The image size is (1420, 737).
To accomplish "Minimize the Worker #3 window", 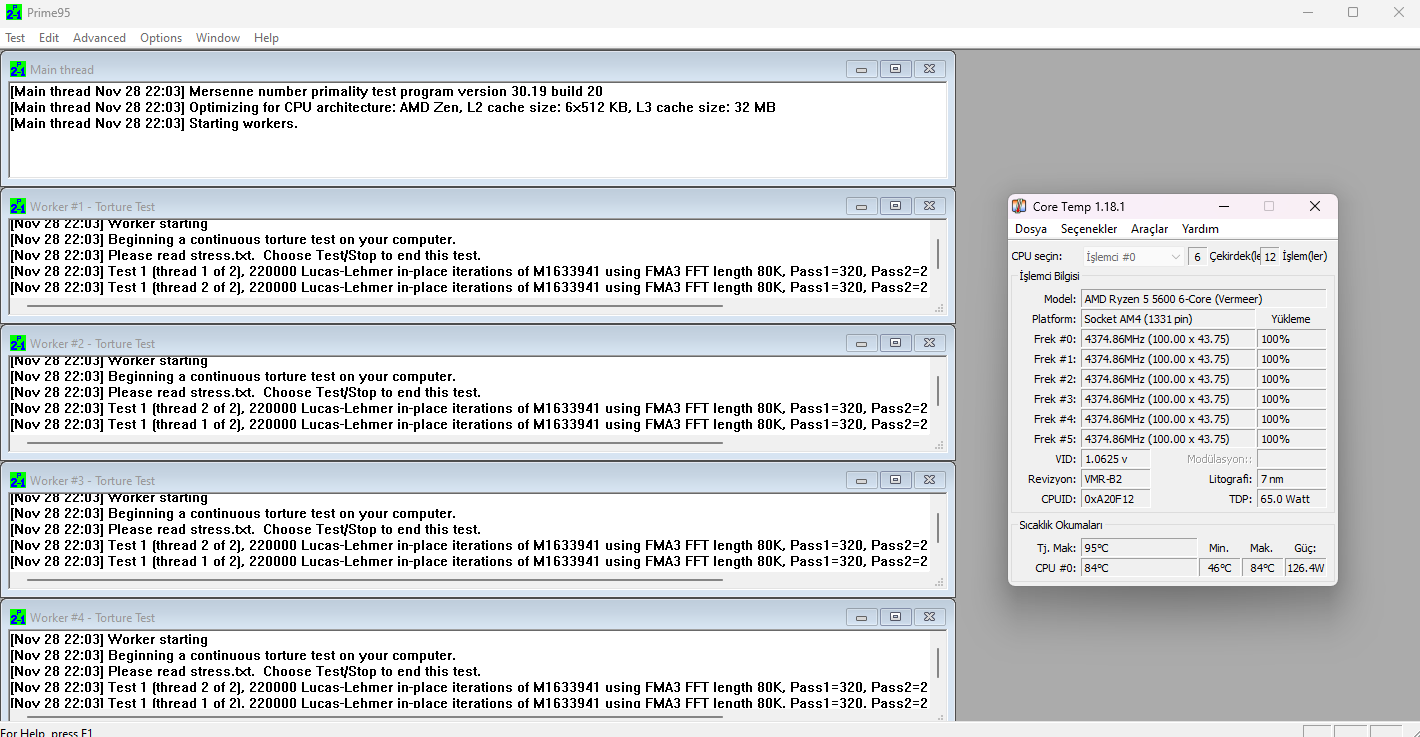I will (x=862, y=480).
